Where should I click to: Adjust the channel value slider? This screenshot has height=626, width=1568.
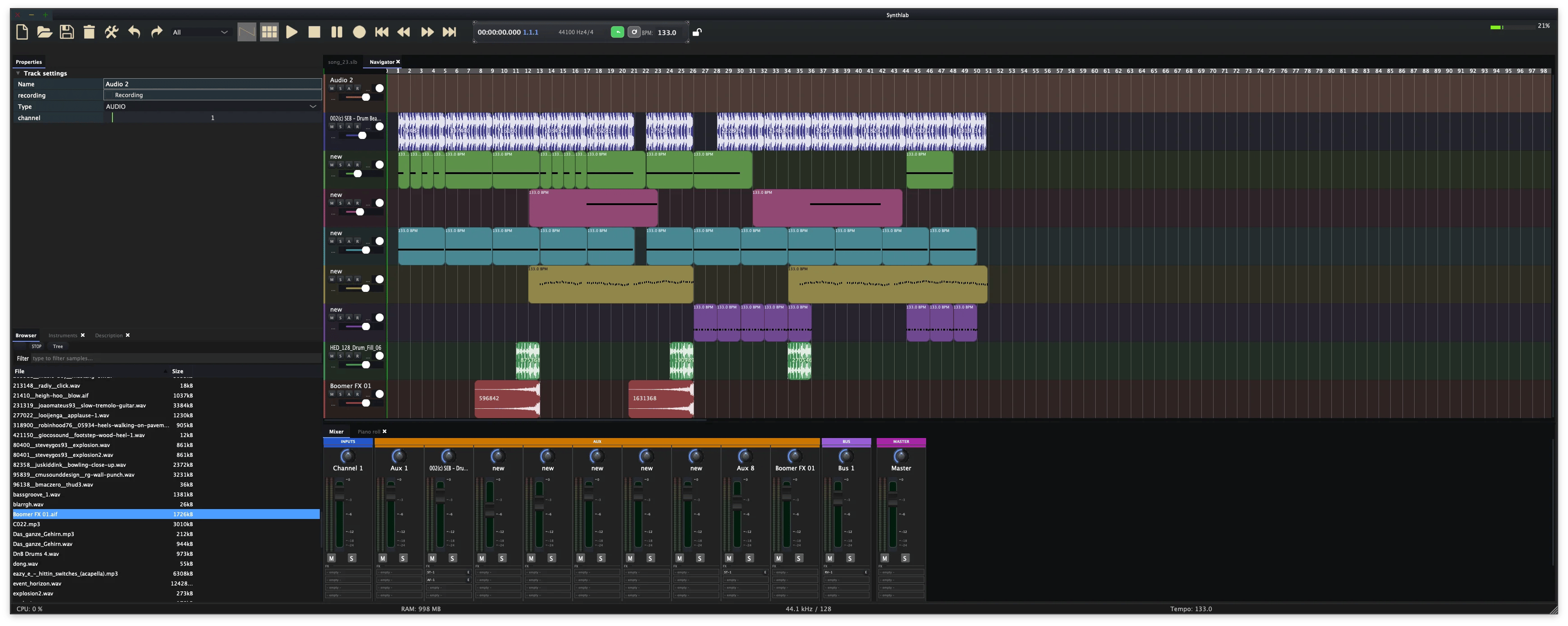click(212, 118)
